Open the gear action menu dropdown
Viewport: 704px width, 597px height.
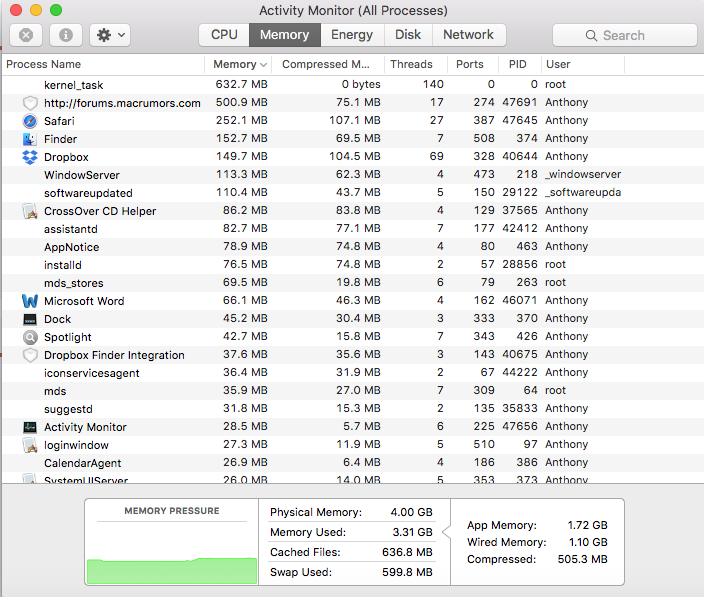110,35
